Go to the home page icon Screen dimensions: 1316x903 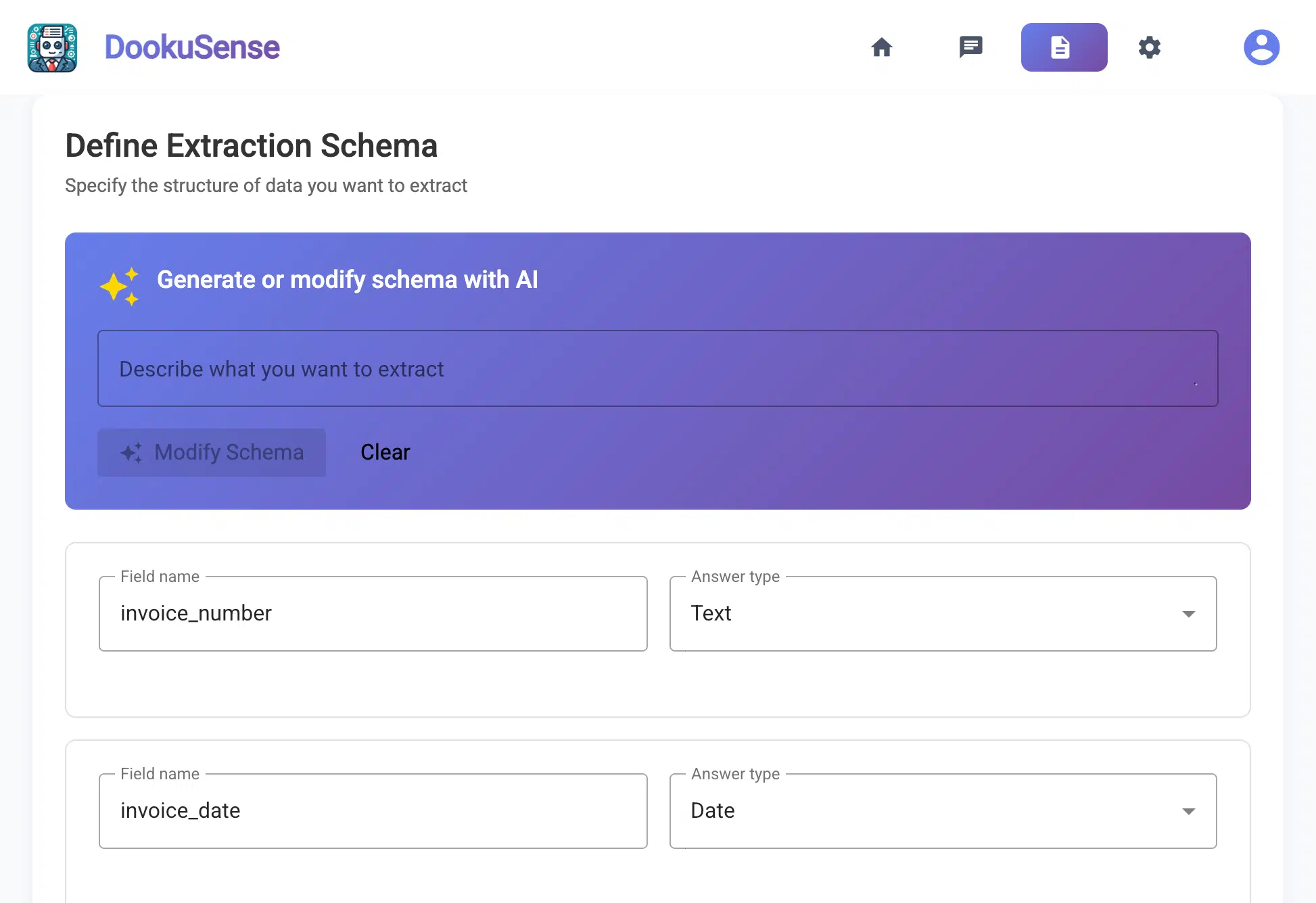(881, 47)
